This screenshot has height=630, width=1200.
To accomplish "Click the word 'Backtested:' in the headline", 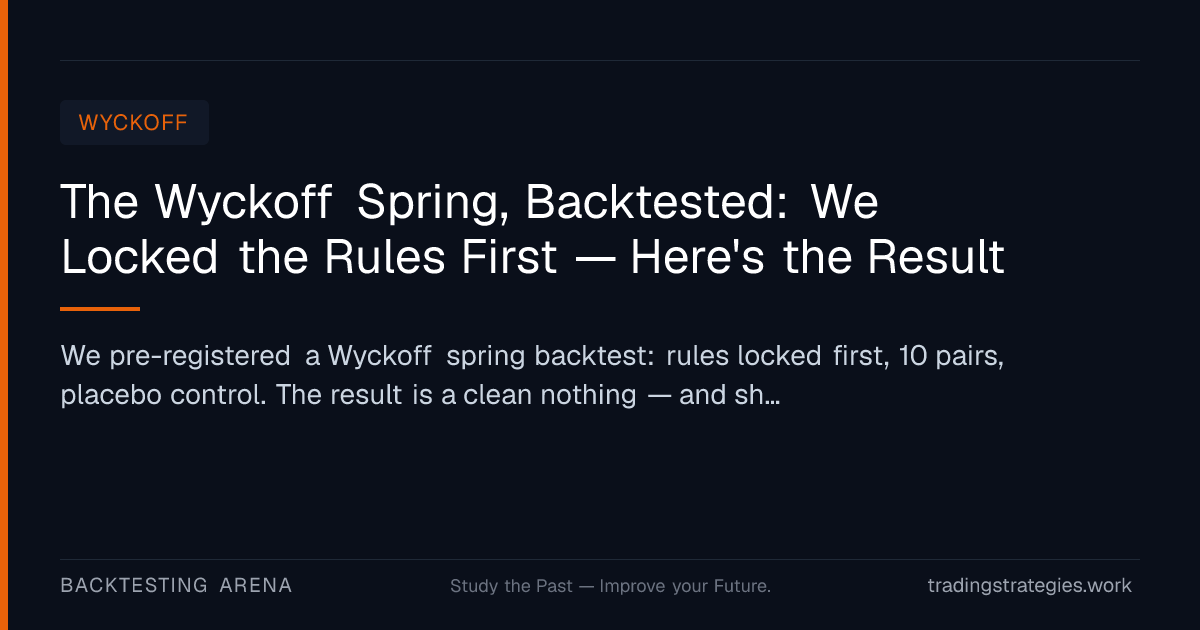I will click(658, 203).
